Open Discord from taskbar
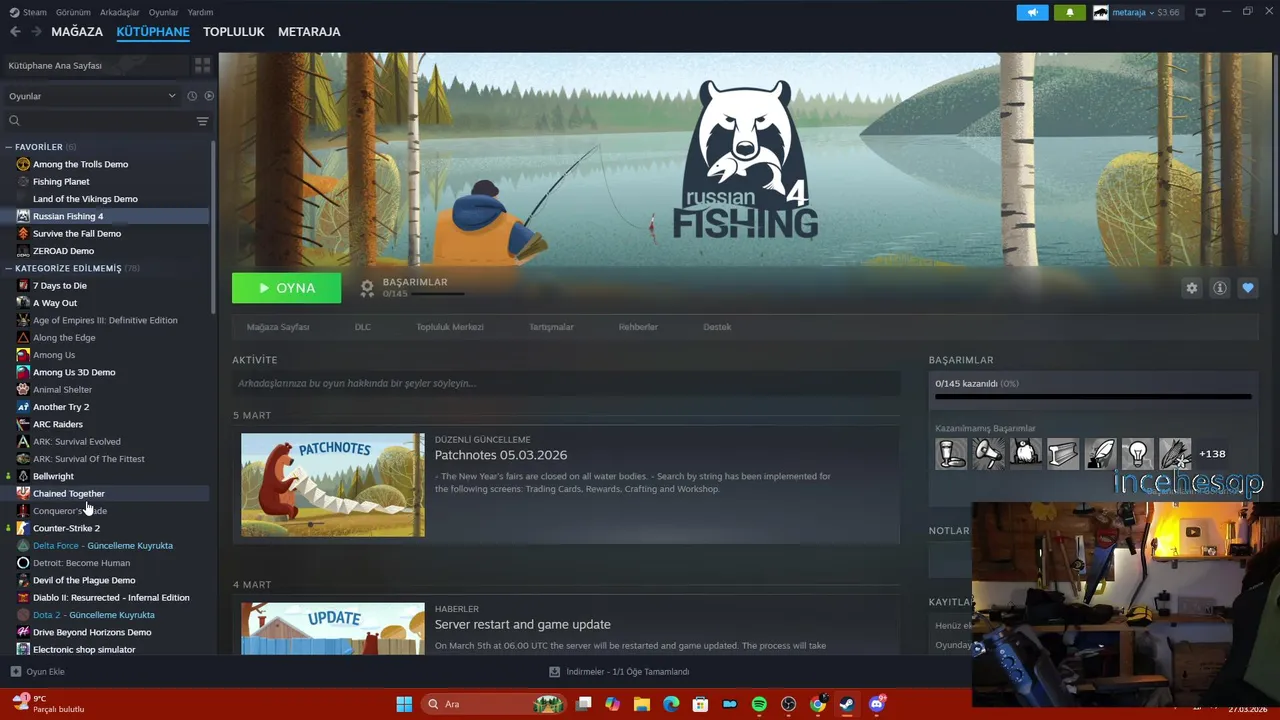The height and width of the screenshot is (720, 1280). pos(877,704)
